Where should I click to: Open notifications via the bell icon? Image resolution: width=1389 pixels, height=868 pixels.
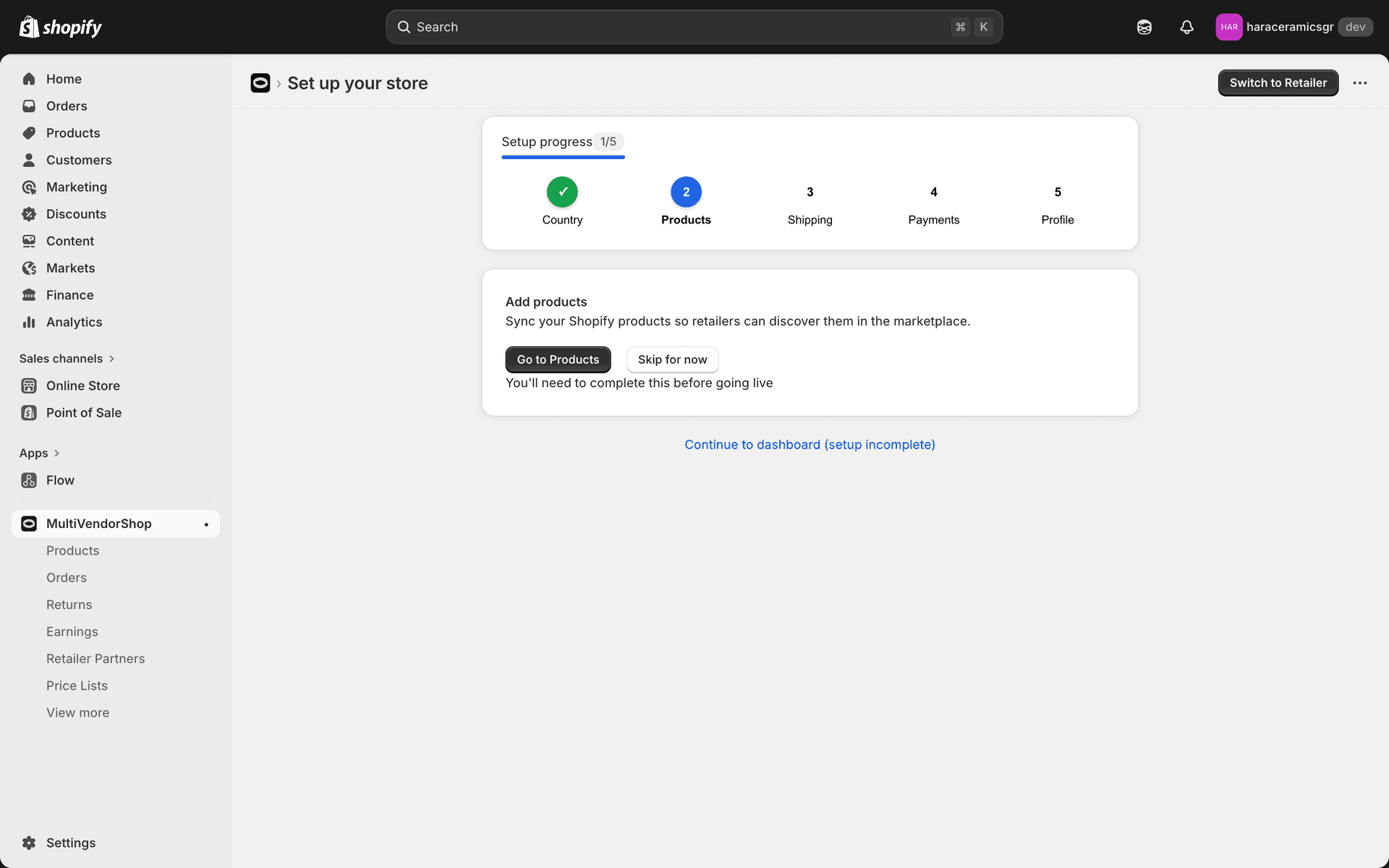[x=1186, y=27]
